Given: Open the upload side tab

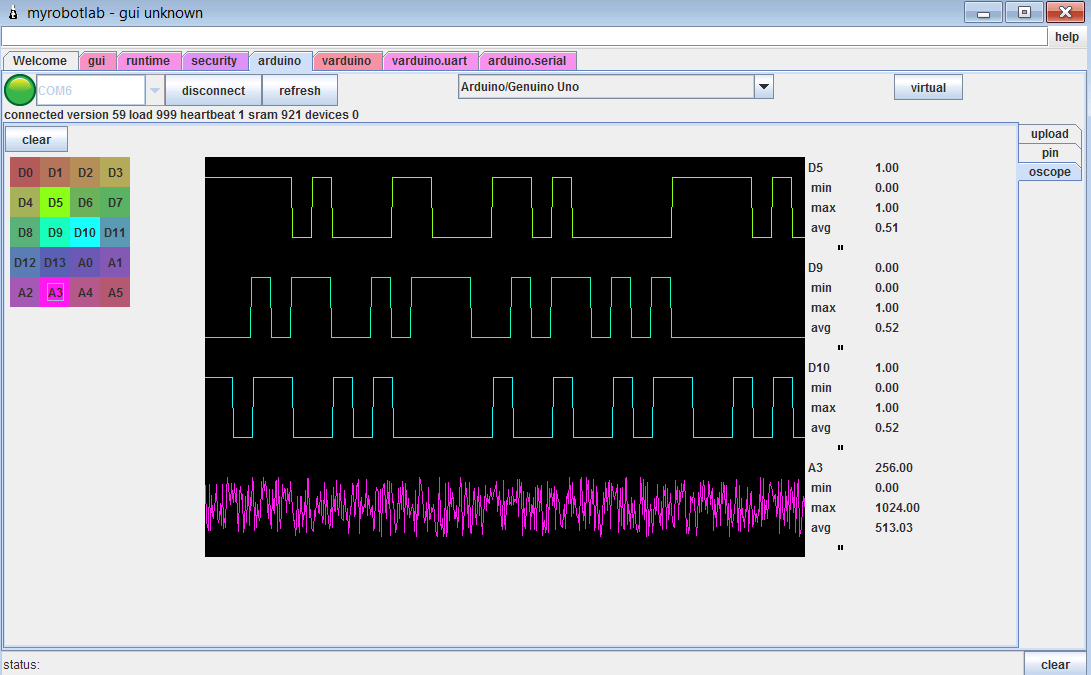Looking at the screenshot, I should (1049, 134).
